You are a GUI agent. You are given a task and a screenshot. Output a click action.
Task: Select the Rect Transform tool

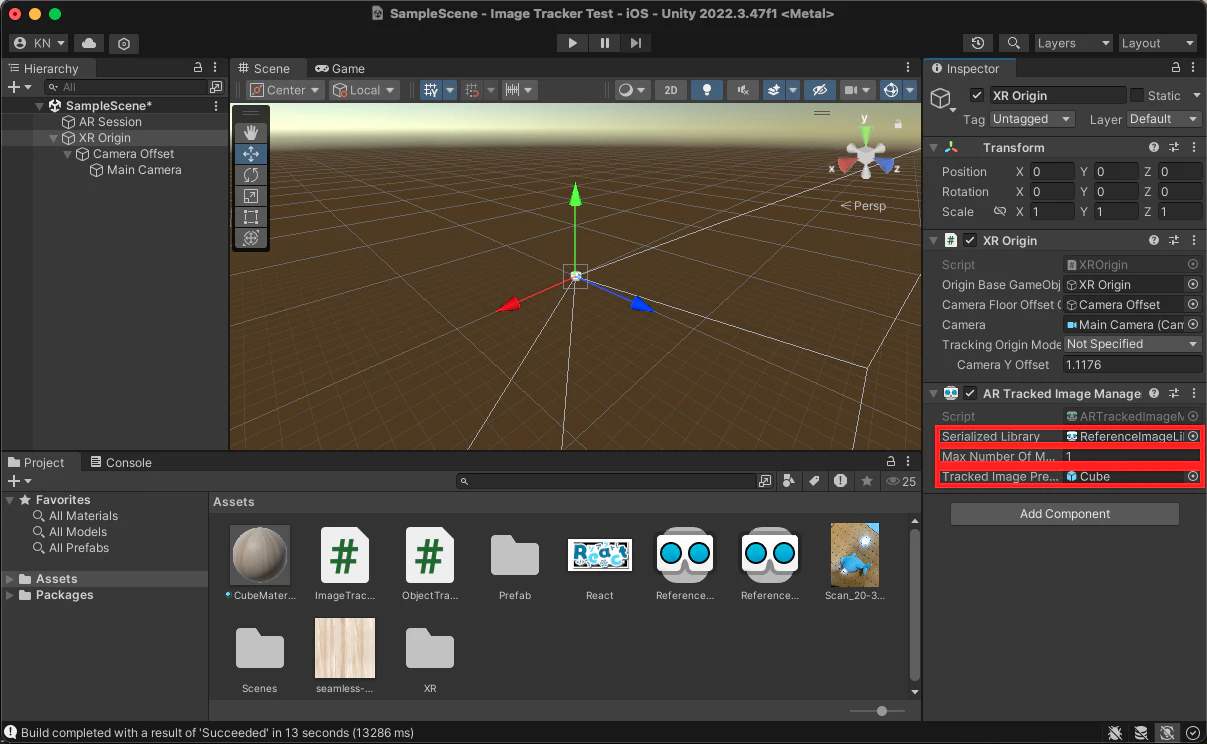[250, 217]
